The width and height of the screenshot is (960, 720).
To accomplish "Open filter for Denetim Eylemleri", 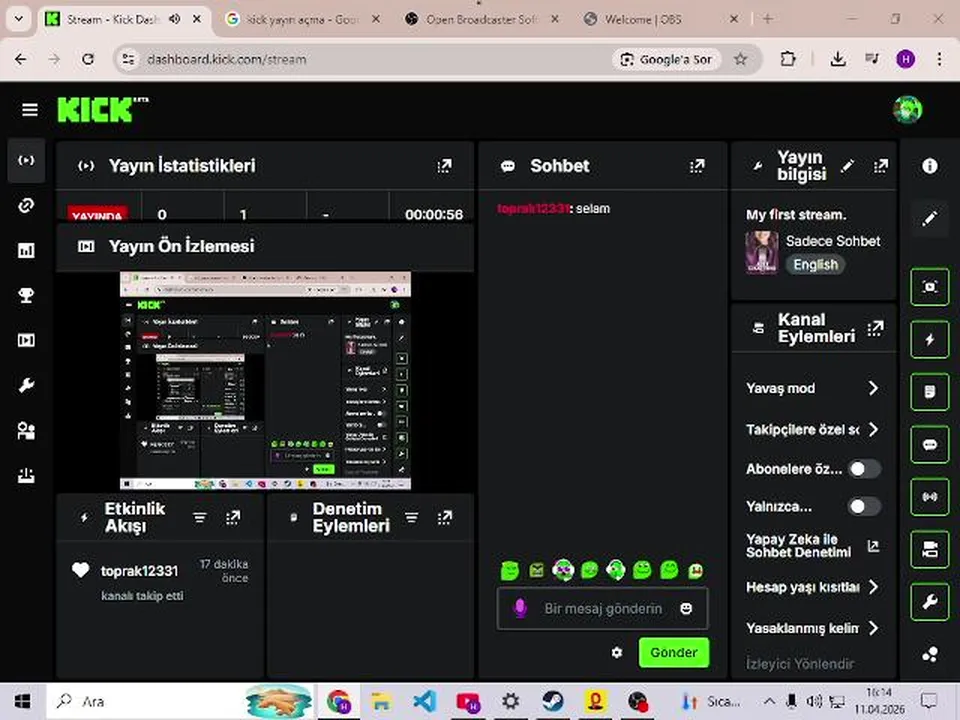I will (x=411, y=518).
